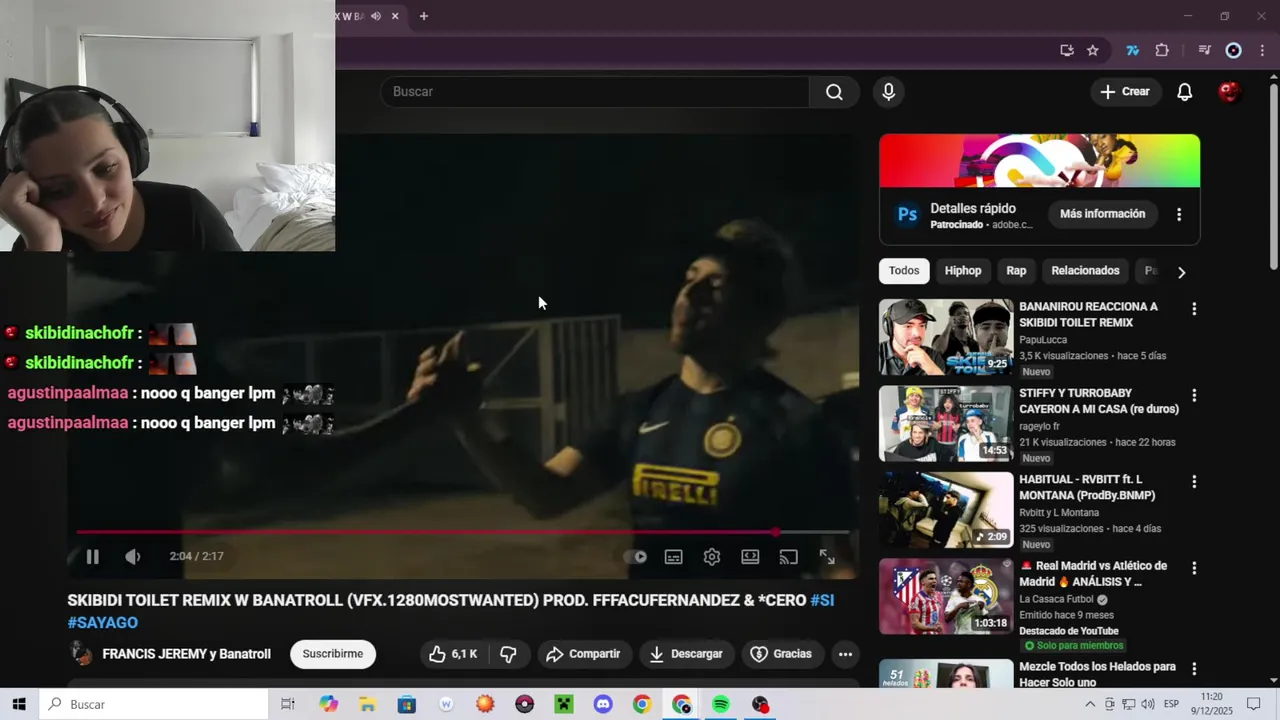This screenshot has height=720, width=1280.
Task: Open Real Madrid vs Atlético video thumbnail
Action: tap(946, 596)
